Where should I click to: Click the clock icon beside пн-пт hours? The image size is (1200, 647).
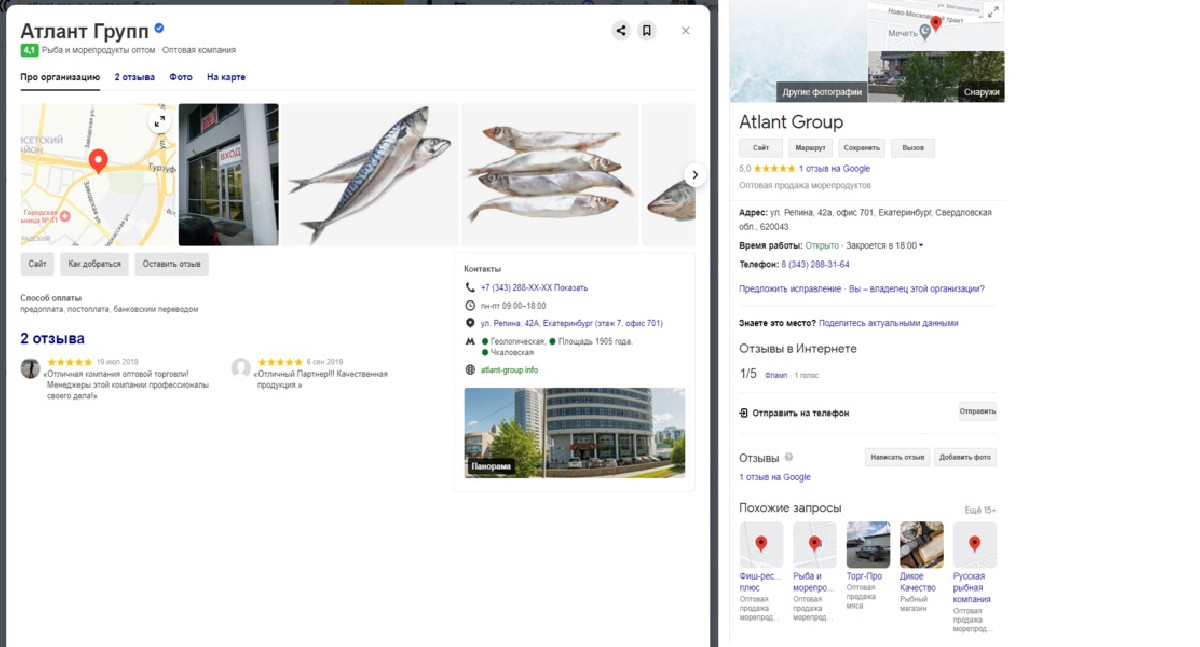pyautogui.click(x=470, y=305)
